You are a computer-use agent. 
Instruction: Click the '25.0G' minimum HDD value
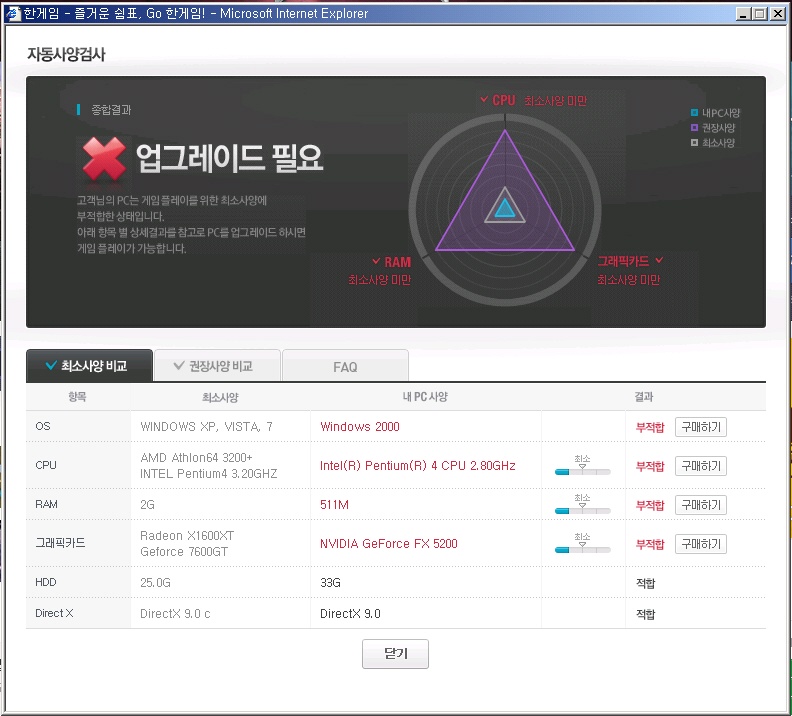click(x=155, y=582)
